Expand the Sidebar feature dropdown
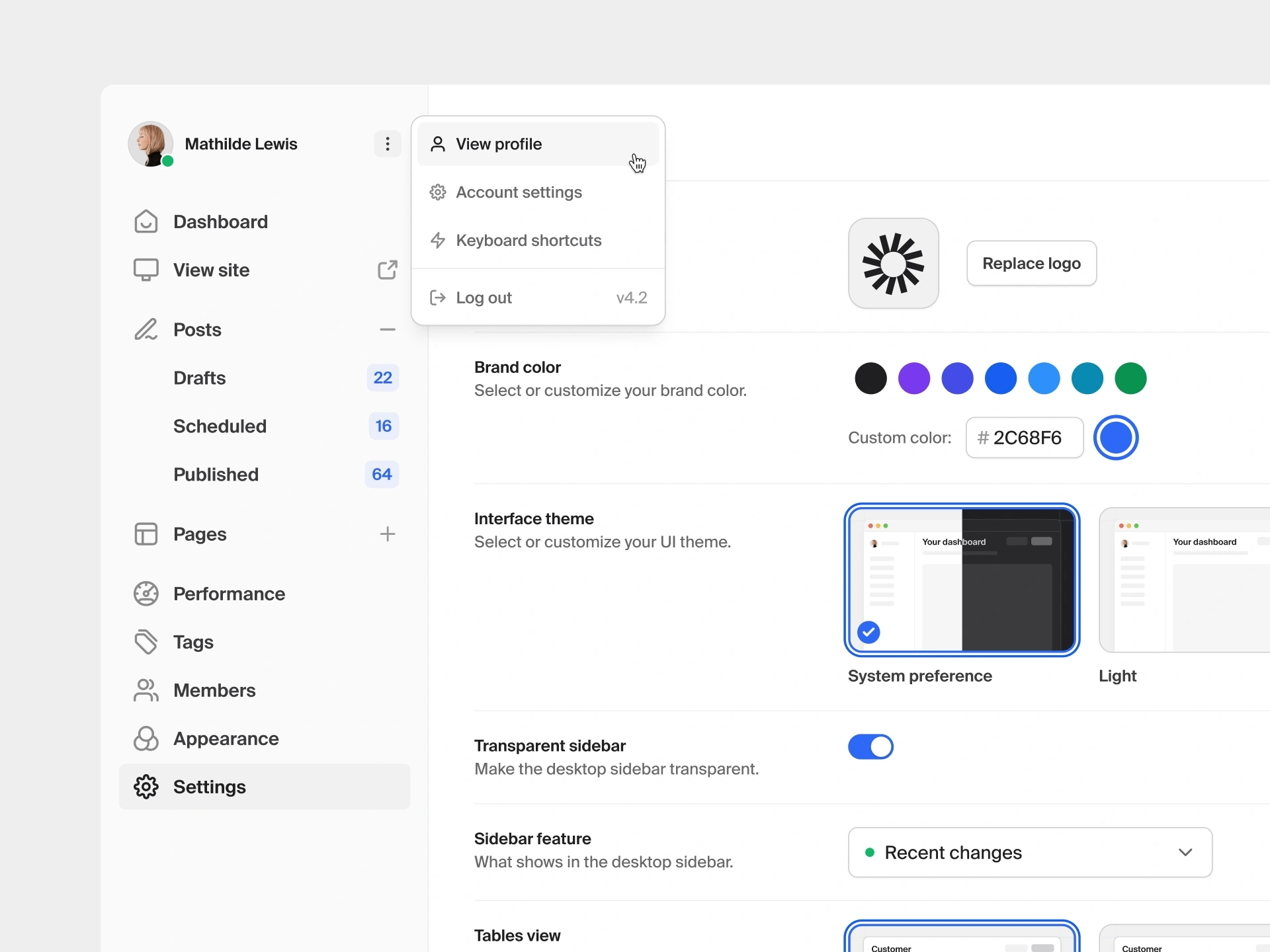 pyautogui.click(x=1185, y=852)
